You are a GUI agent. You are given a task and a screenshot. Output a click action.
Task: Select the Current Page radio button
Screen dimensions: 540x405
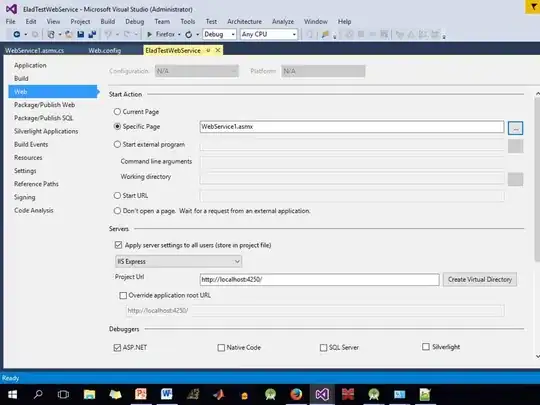(117, 112)
